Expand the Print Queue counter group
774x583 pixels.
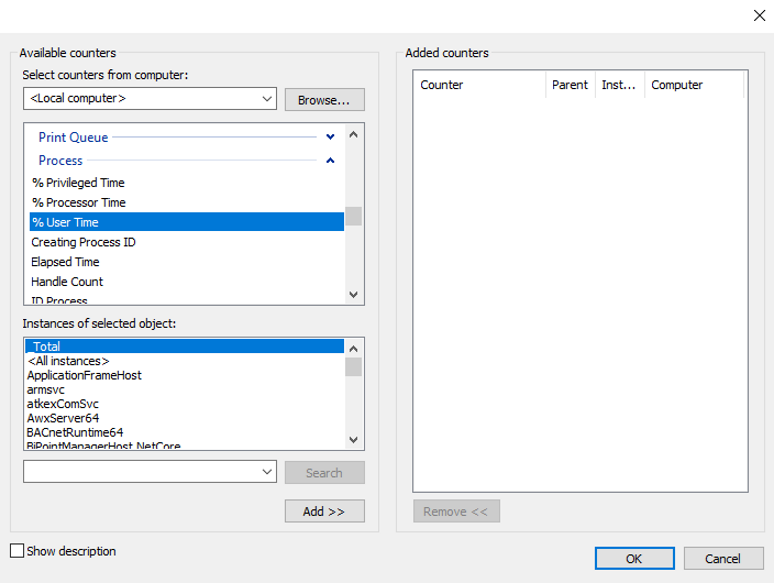(330, 137)
